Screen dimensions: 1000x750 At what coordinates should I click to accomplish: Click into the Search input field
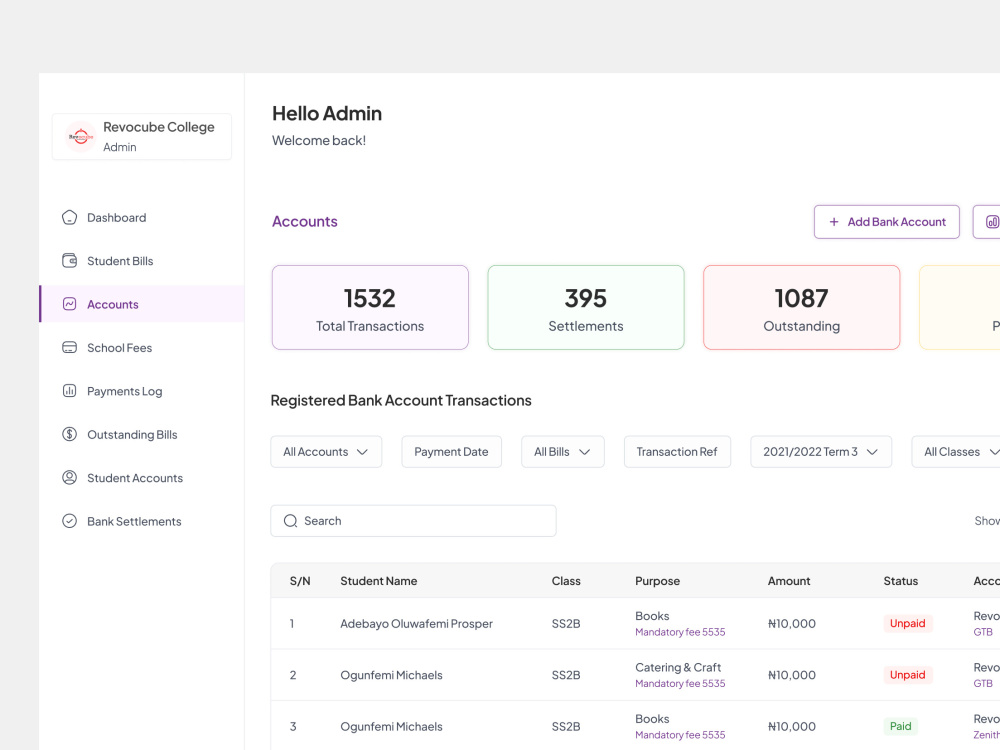tap(413, 521)
